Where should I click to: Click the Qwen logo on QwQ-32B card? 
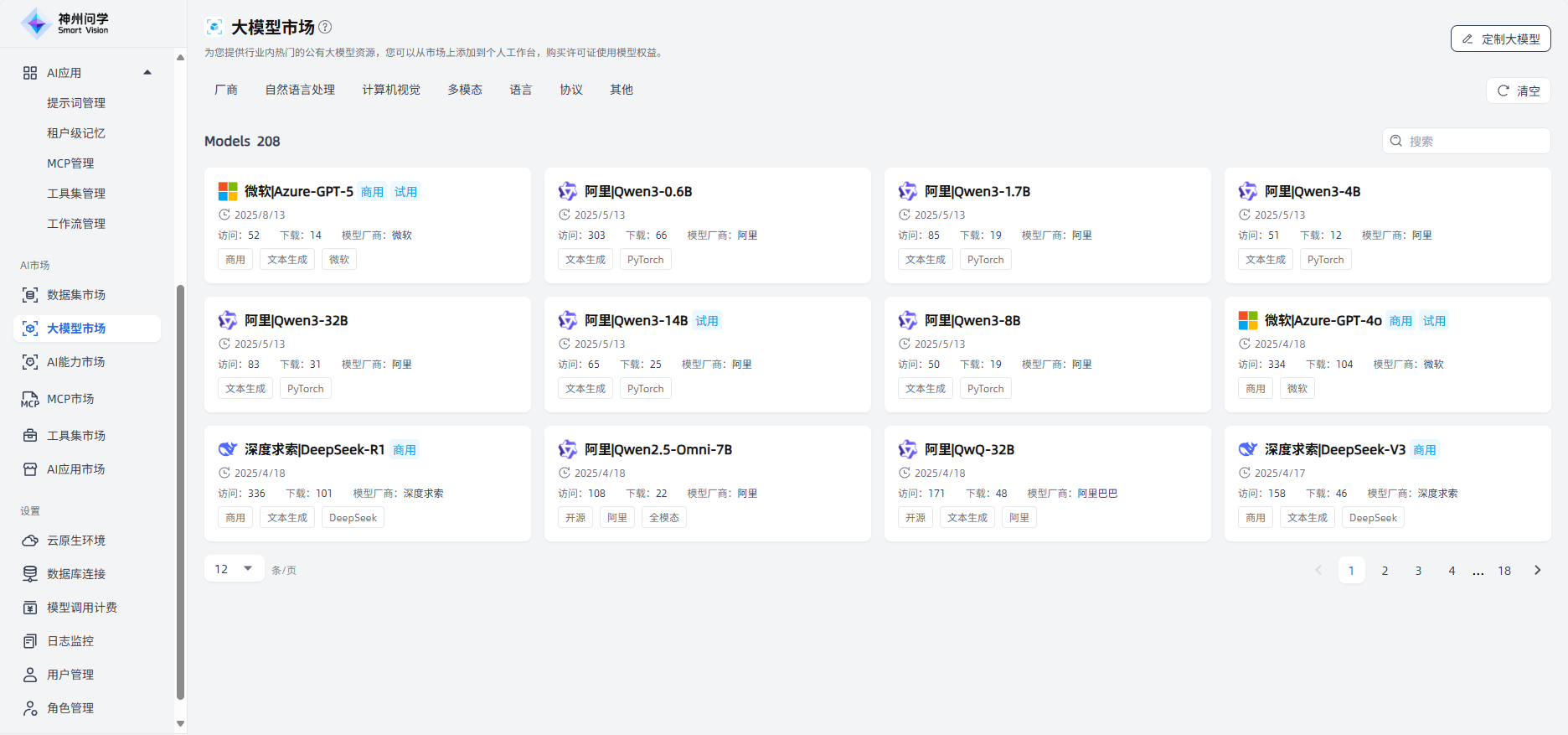click(x=908, y=450)
